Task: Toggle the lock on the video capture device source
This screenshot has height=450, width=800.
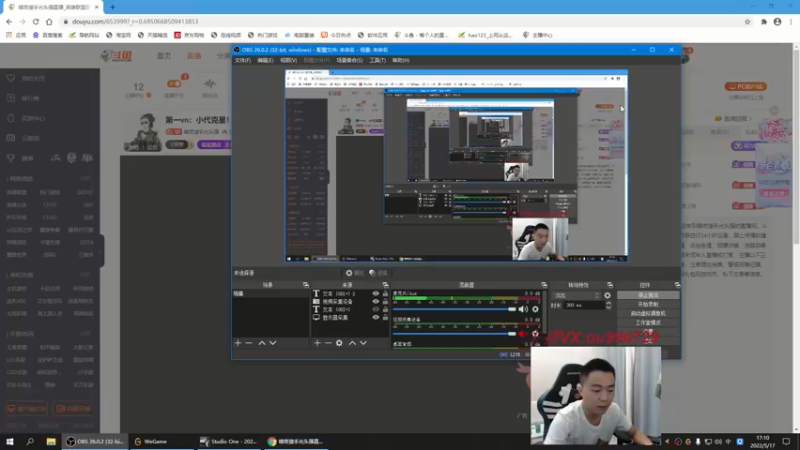Action: pyautogui.click(x=385, y=302)
